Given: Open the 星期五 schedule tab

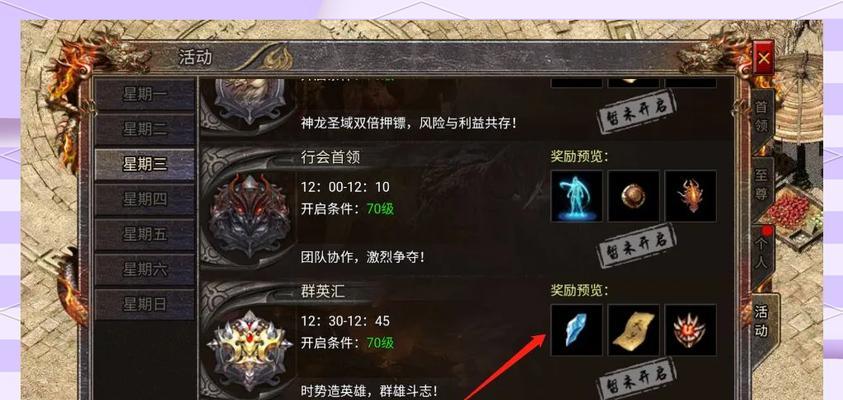Looking at the screenshot, I should point(145,234).
